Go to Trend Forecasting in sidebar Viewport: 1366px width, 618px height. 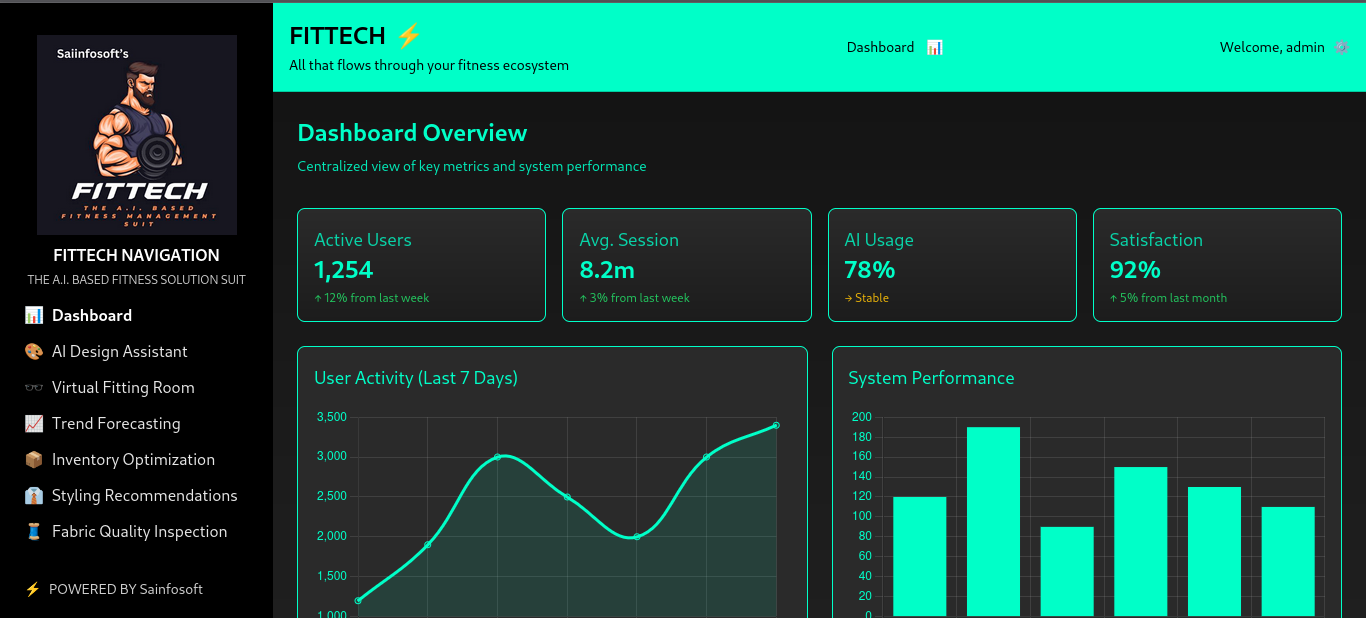[x=116, y=423]
